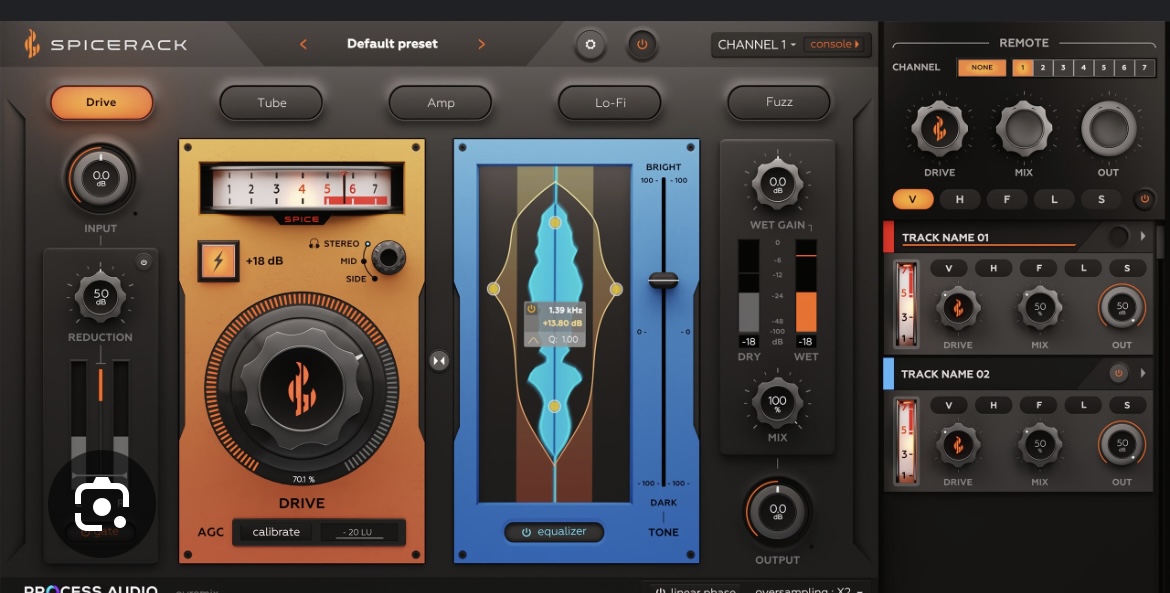Select V on Track Name 01

pyautogui.click(x=949, y=268)
